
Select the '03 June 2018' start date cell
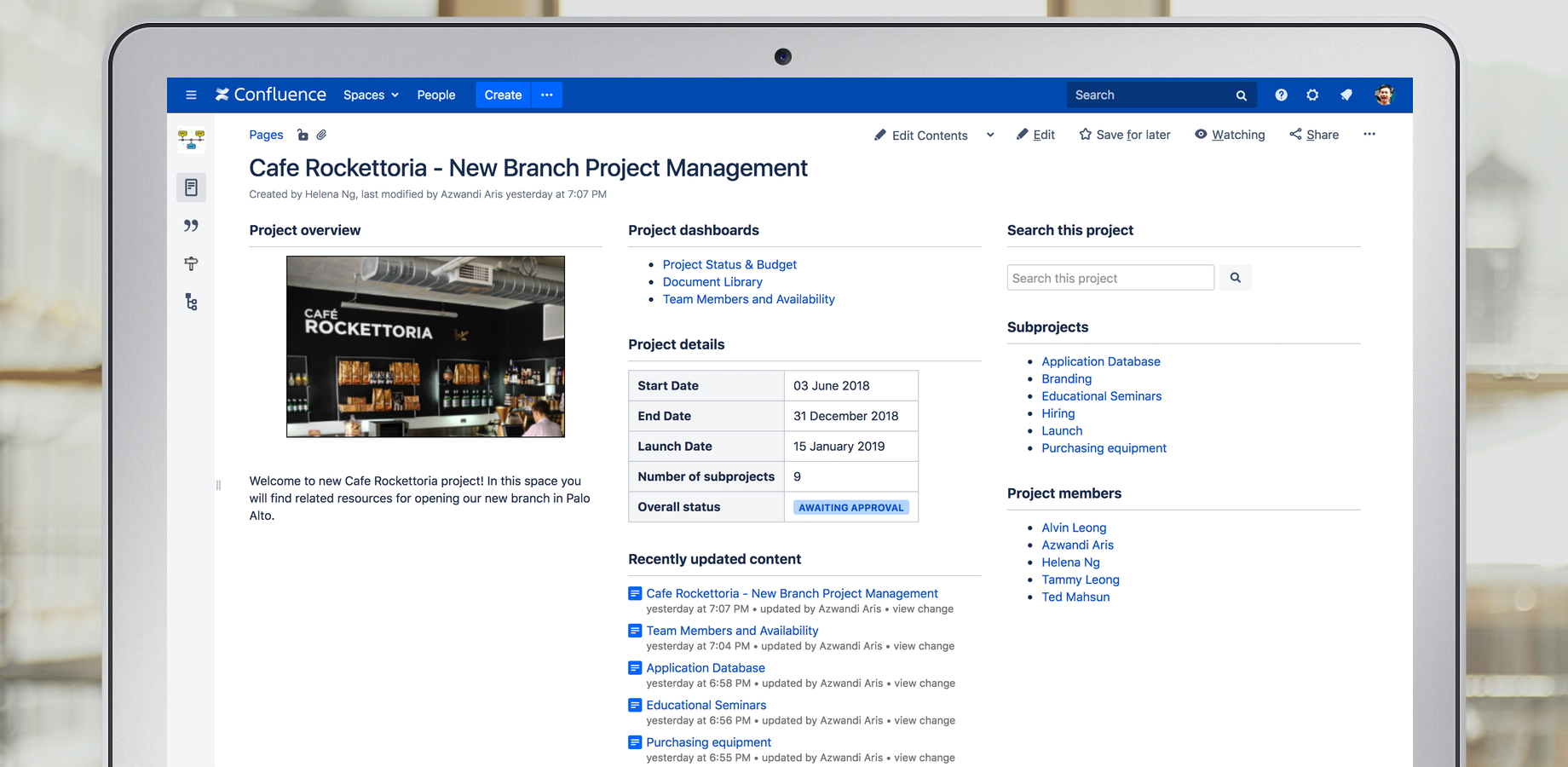[x=851, y=386]
